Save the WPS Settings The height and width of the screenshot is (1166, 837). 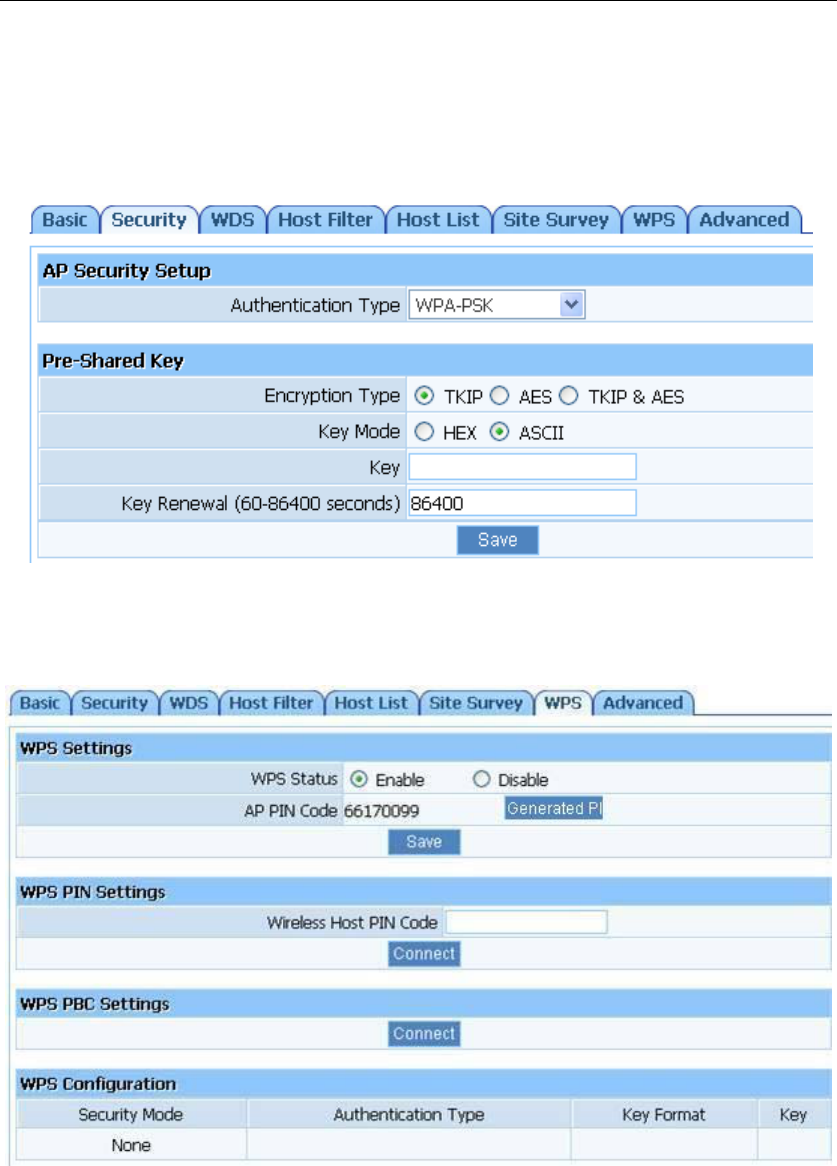click(x=424, y=842)
